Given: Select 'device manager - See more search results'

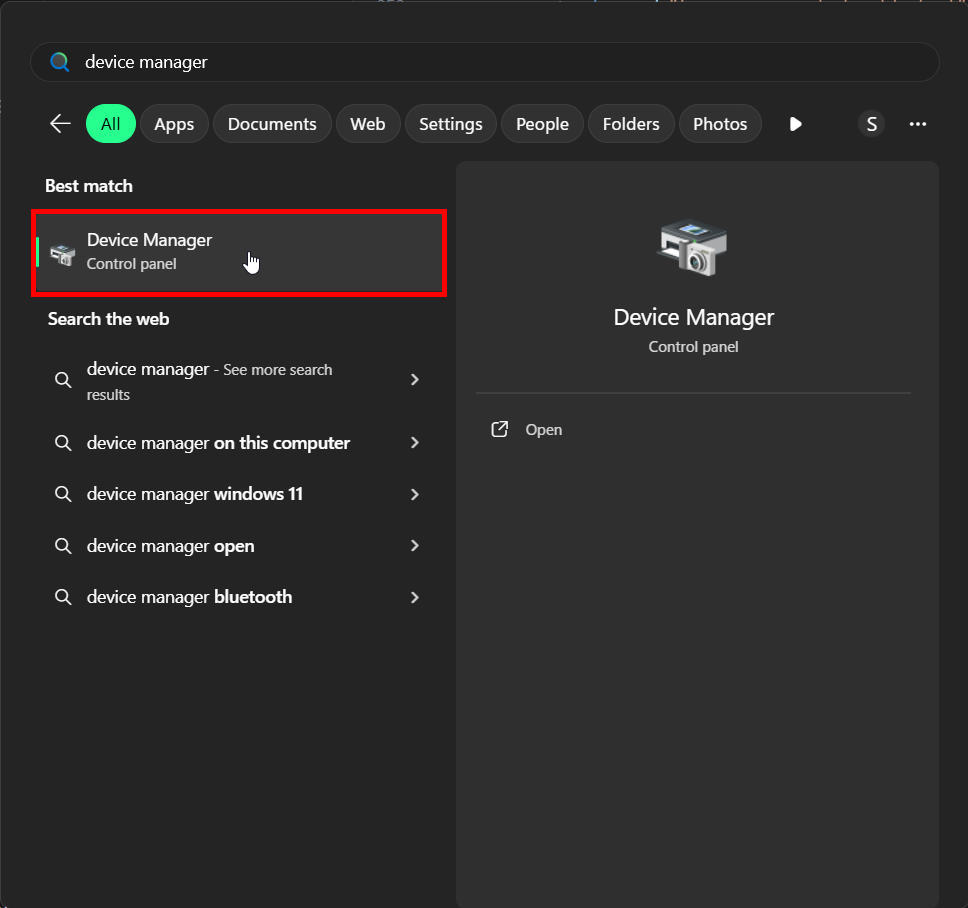Looking at the screenshot, I should coord(239,380).
